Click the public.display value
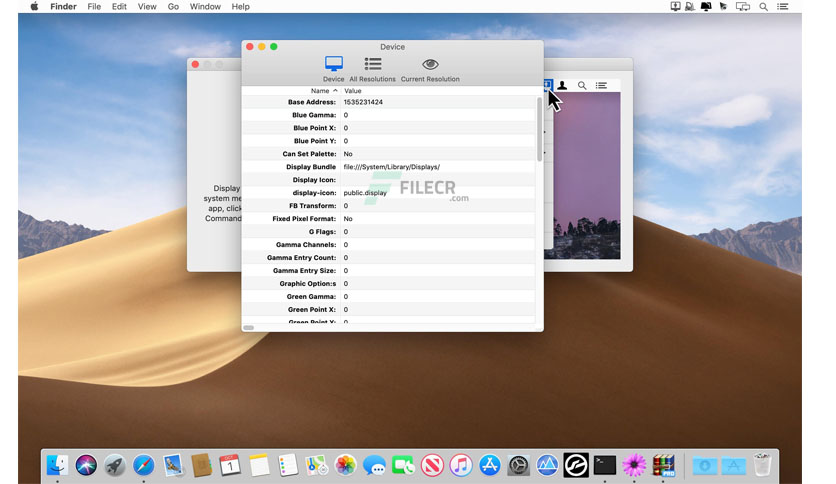 point(365,193)
